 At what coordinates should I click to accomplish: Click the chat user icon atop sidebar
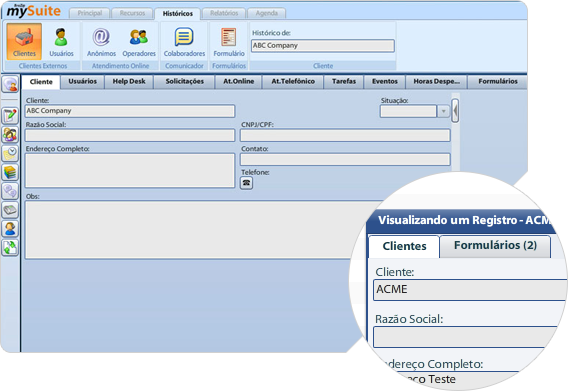tap(10, 85)
